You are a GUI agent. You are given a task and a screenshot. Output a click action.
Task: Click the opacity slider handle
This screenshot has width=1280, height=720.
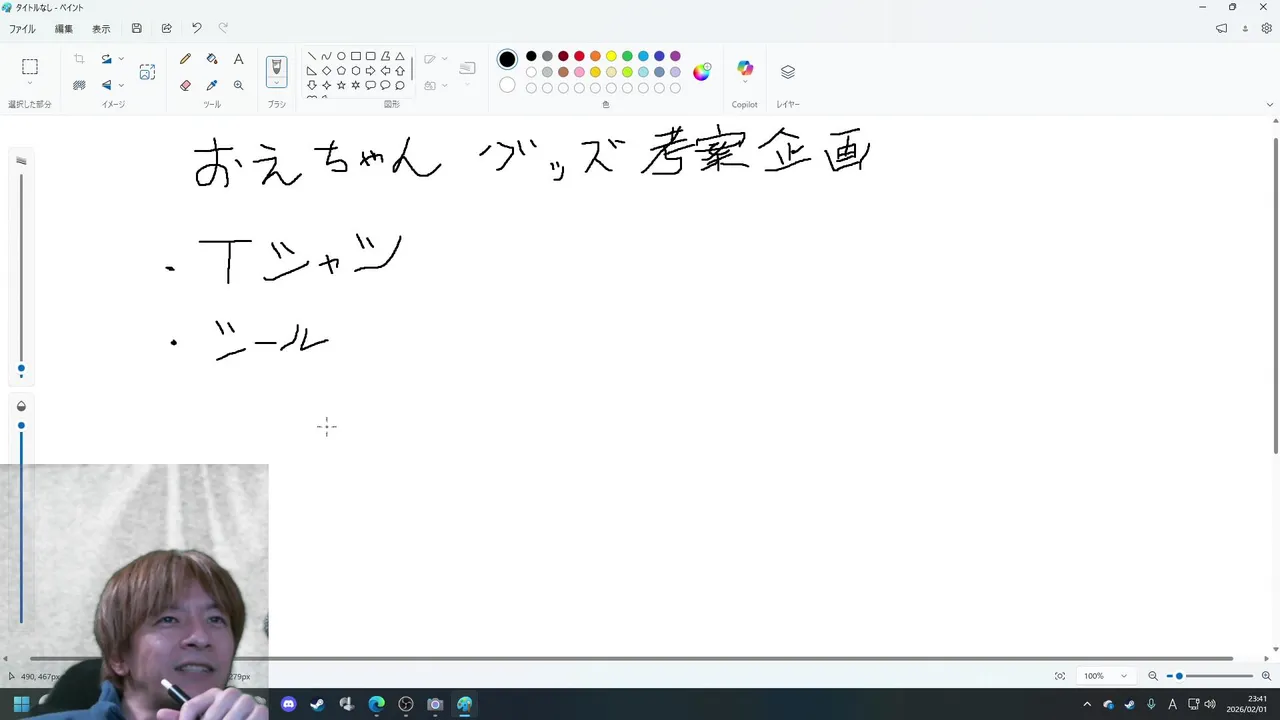(21, 426)
